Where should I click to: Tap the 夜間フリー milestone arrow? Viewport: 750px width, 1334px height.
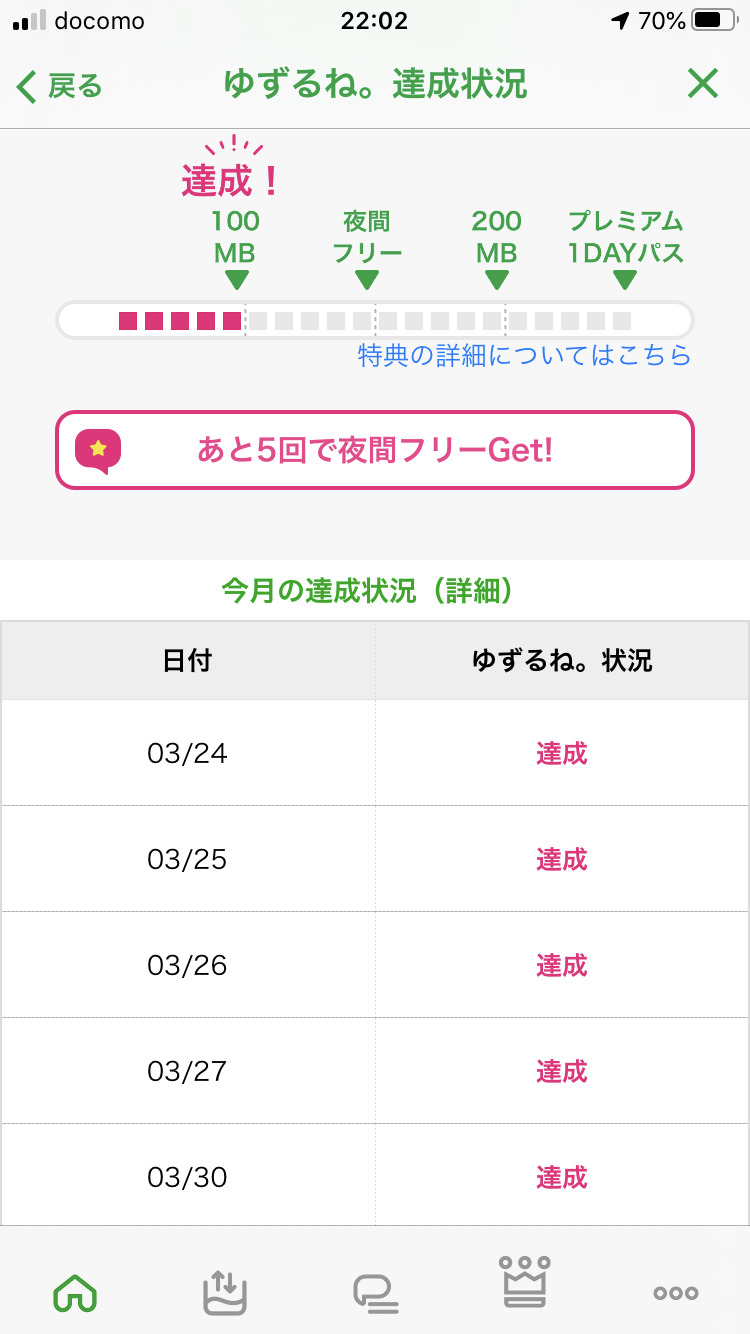click(x=367, y=279)
